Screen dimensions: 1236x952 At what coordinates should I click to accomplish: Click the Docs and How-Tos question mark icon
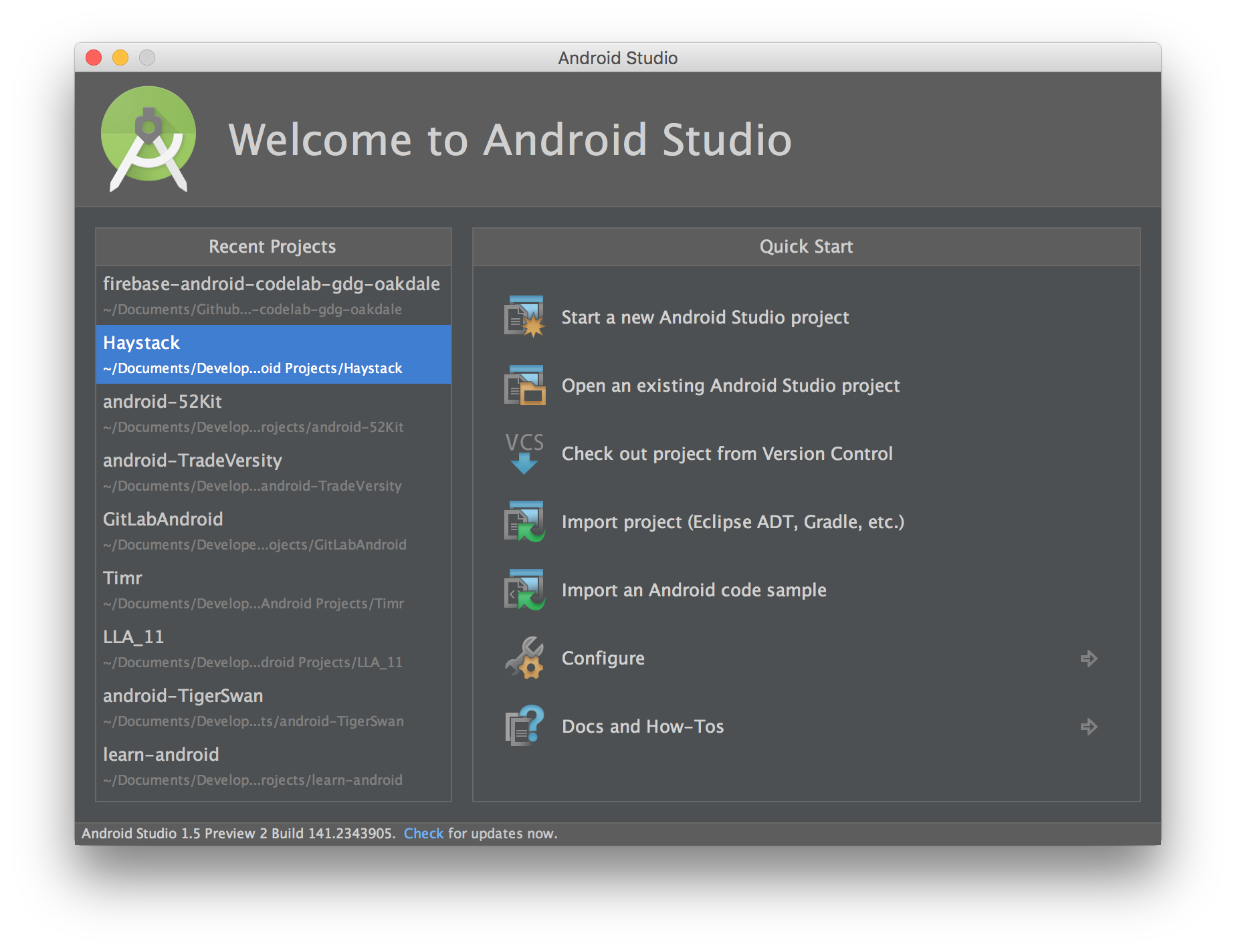pos(524,726)
